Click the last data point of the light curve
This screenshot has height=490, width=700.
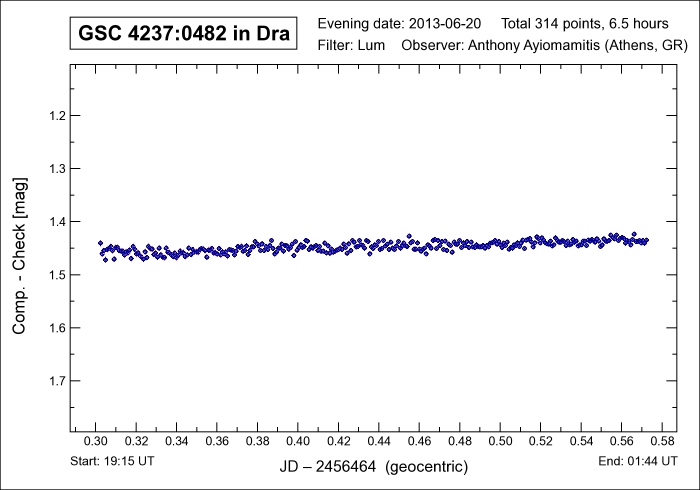pyautogui.click(x=646, y=240)
